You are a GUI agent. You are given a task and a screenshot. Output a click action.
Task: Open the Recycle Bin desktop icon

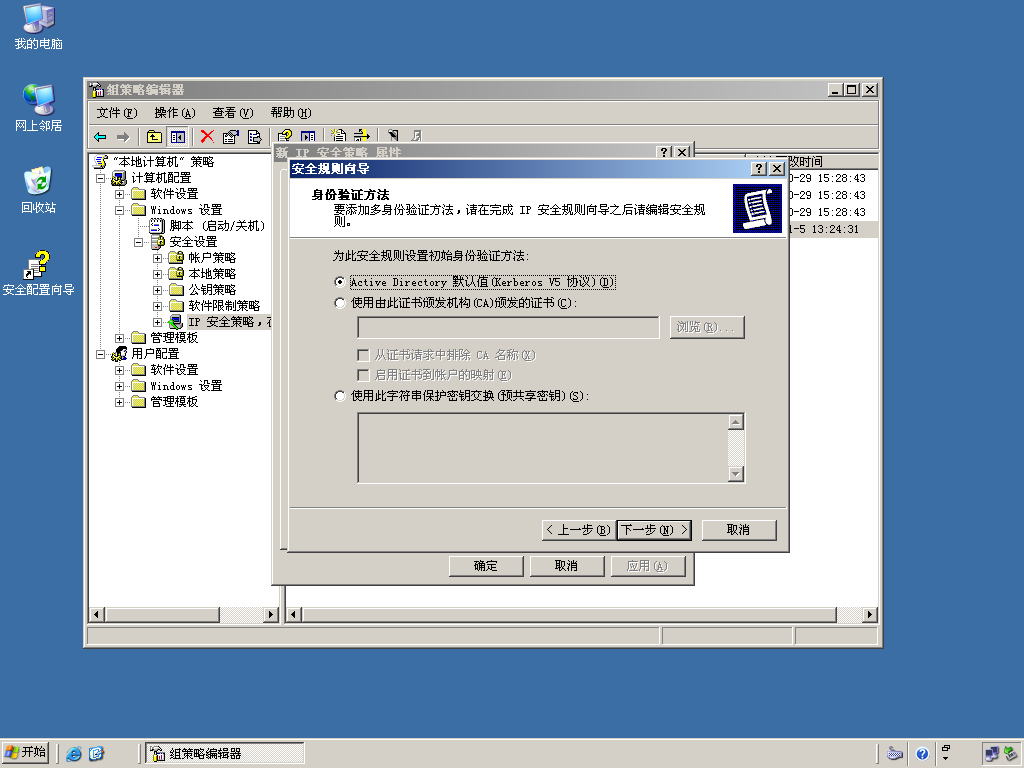tap(39, 190)
